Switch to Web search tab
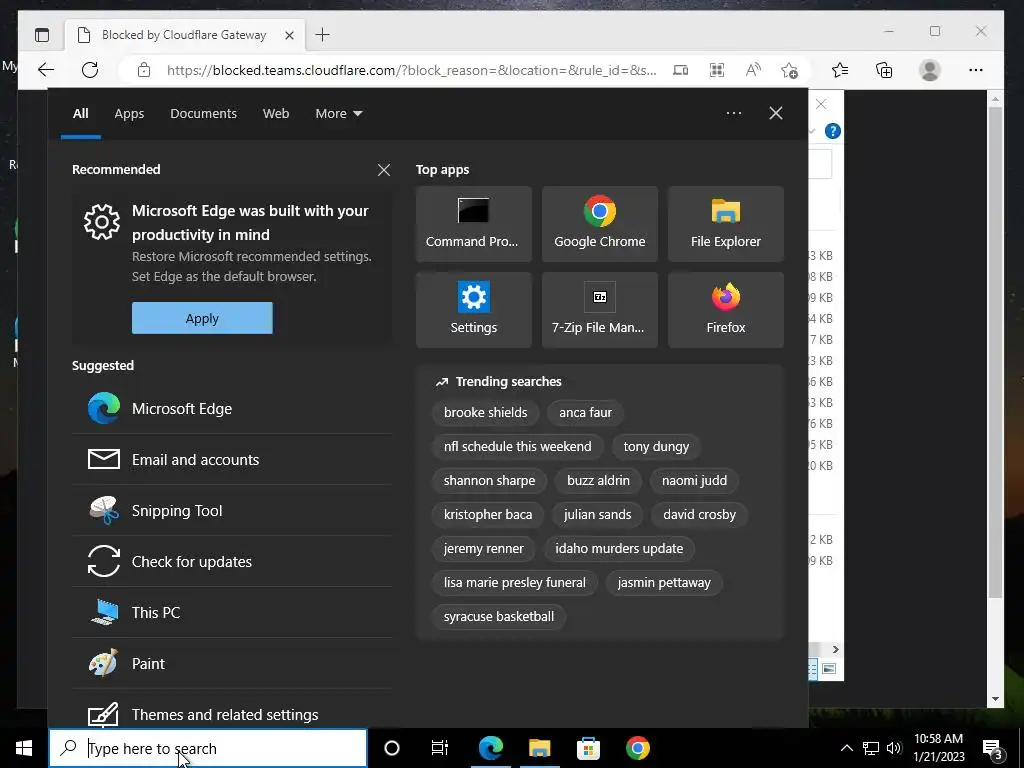Screen dimensions: 1024x768 tap(276, 114)
